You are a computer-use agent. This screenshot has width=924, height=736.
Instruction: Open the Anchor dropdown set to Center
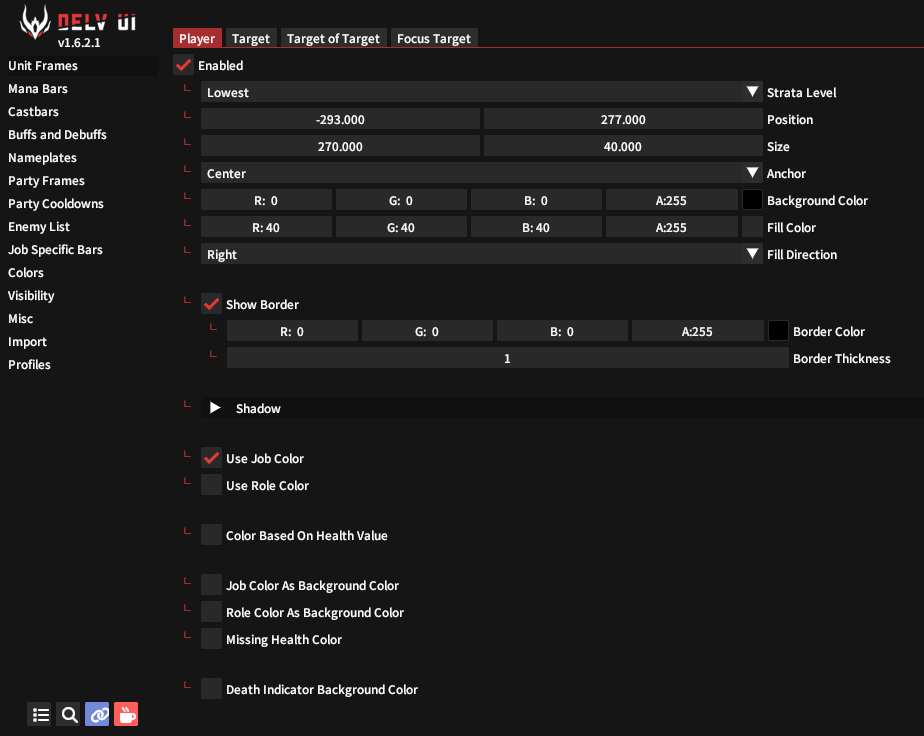481,173
